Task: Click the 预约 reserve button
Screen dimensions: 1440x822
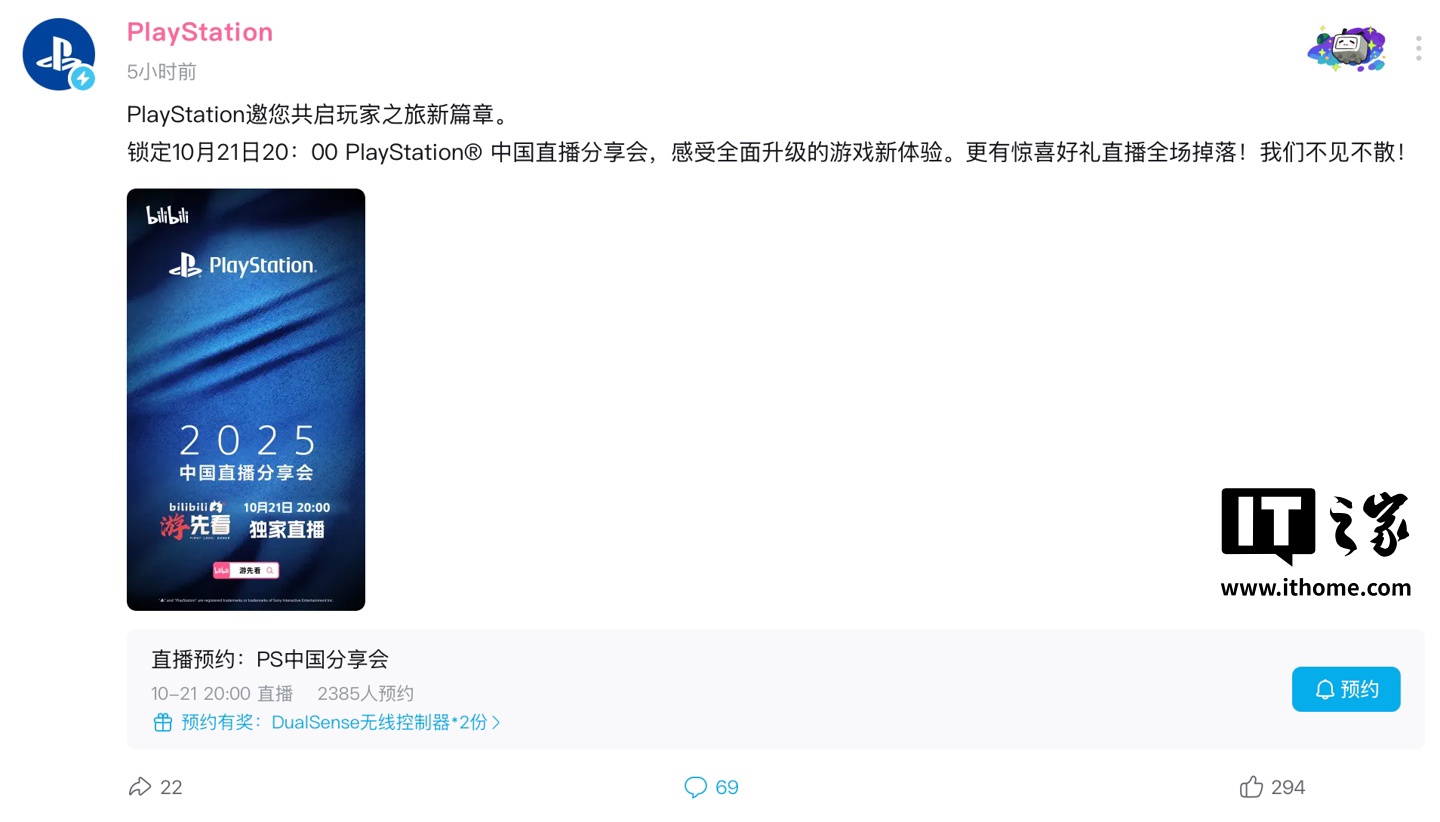Action: tap(1346, 689)
